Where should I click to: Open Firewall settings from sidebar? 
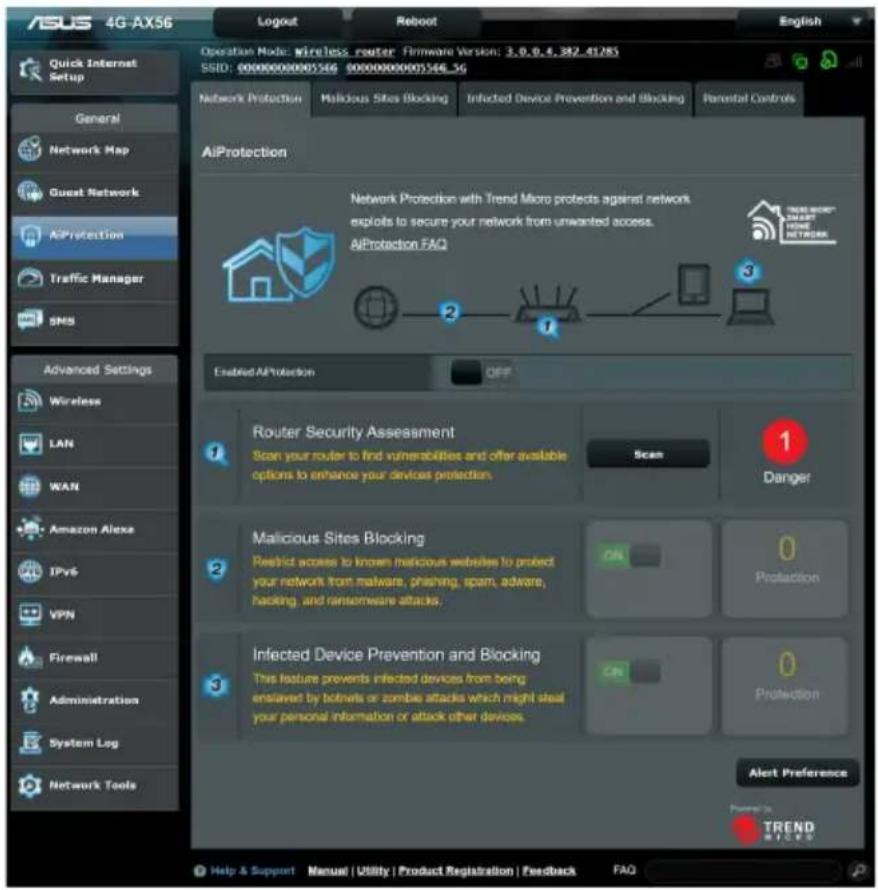pos(94,657)
